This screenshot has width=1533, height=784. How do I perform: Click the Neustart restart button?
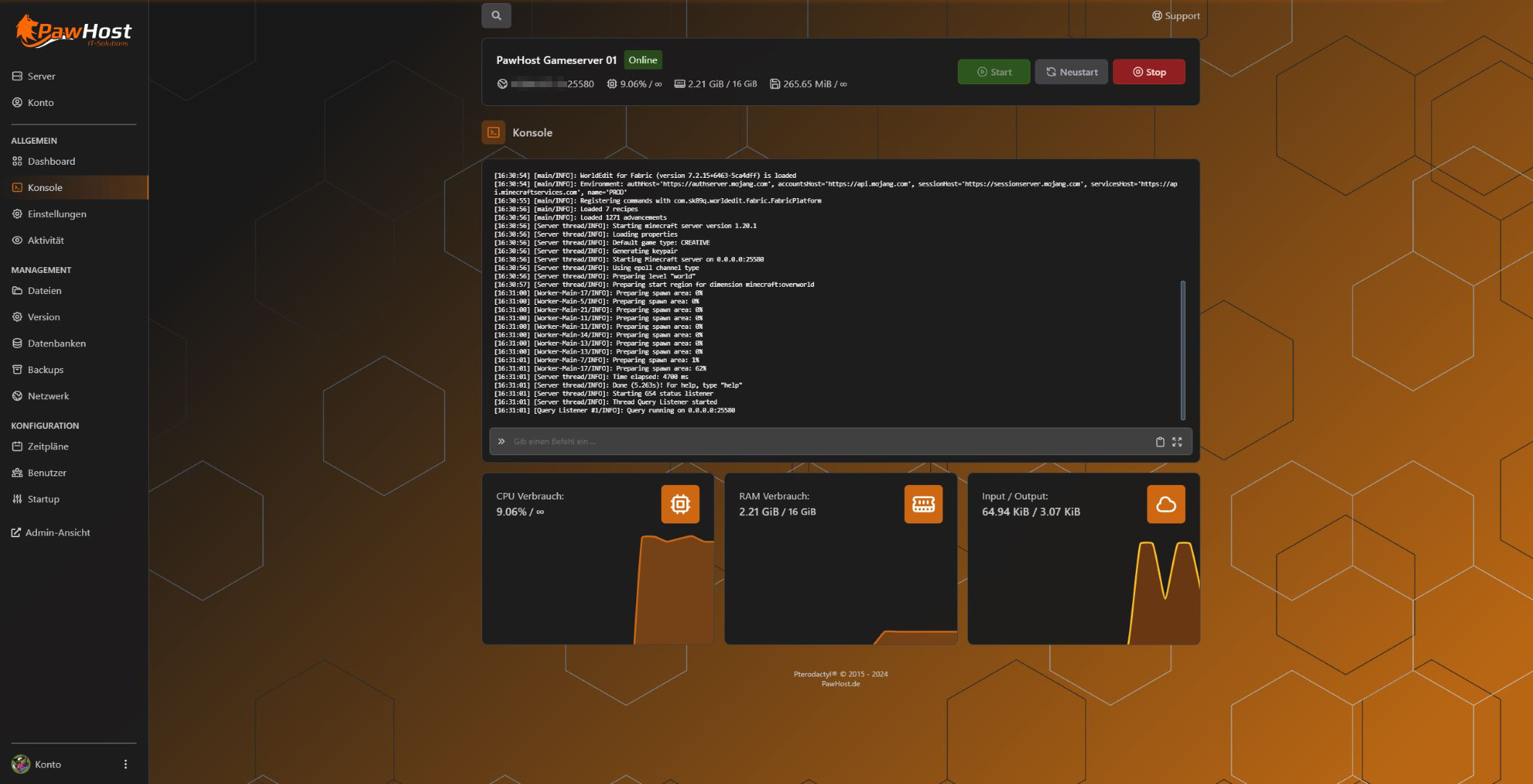1071,72
